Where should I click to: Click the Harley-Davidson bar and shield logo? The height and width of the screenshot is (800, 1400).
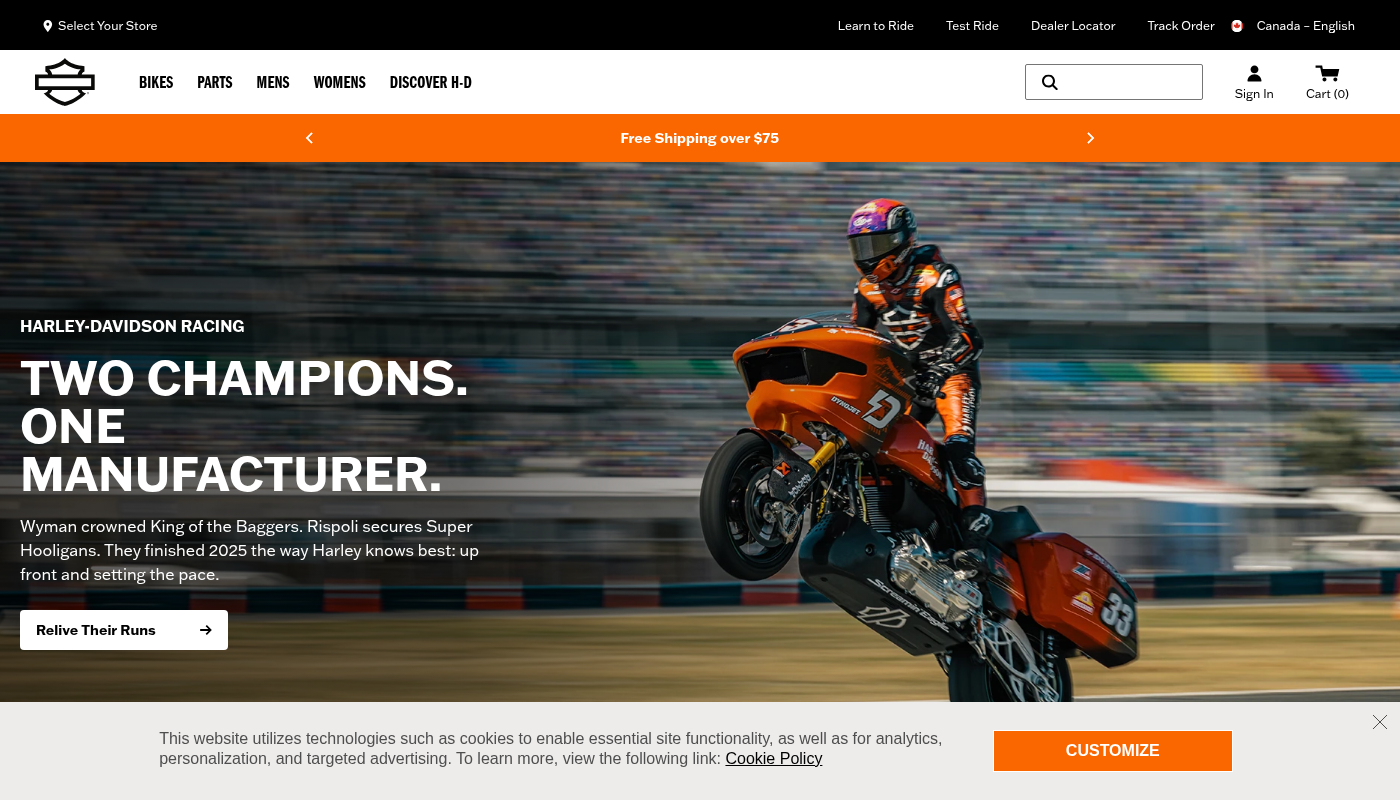(x=65, y=82)
